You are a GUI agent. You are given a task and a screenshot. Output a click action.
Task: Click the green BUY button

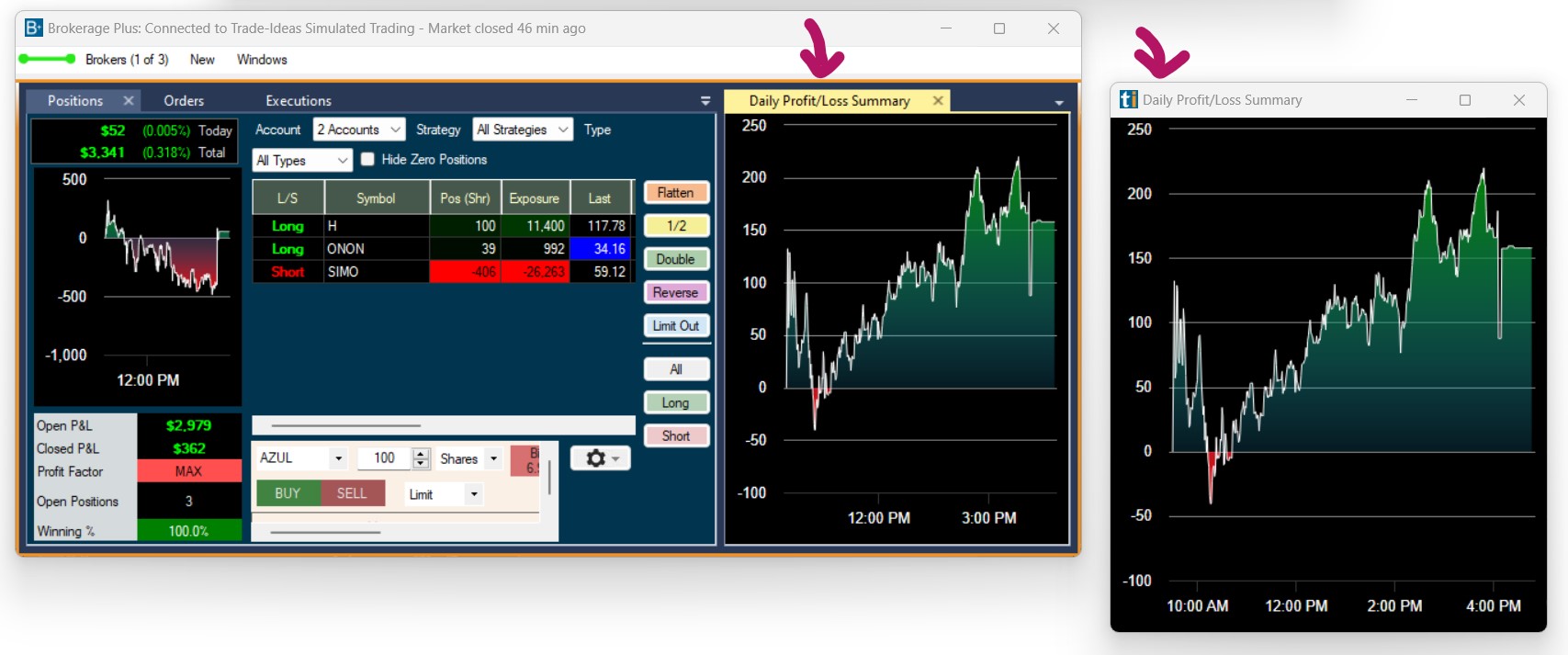[x=288, y=493]
